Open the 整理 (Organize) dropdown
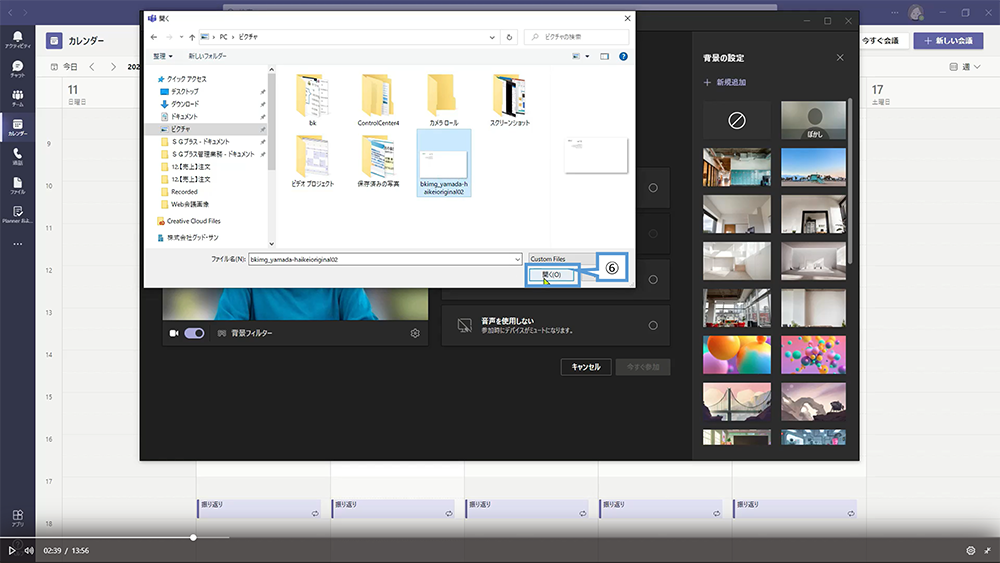1000x563 pixels. 163,56
